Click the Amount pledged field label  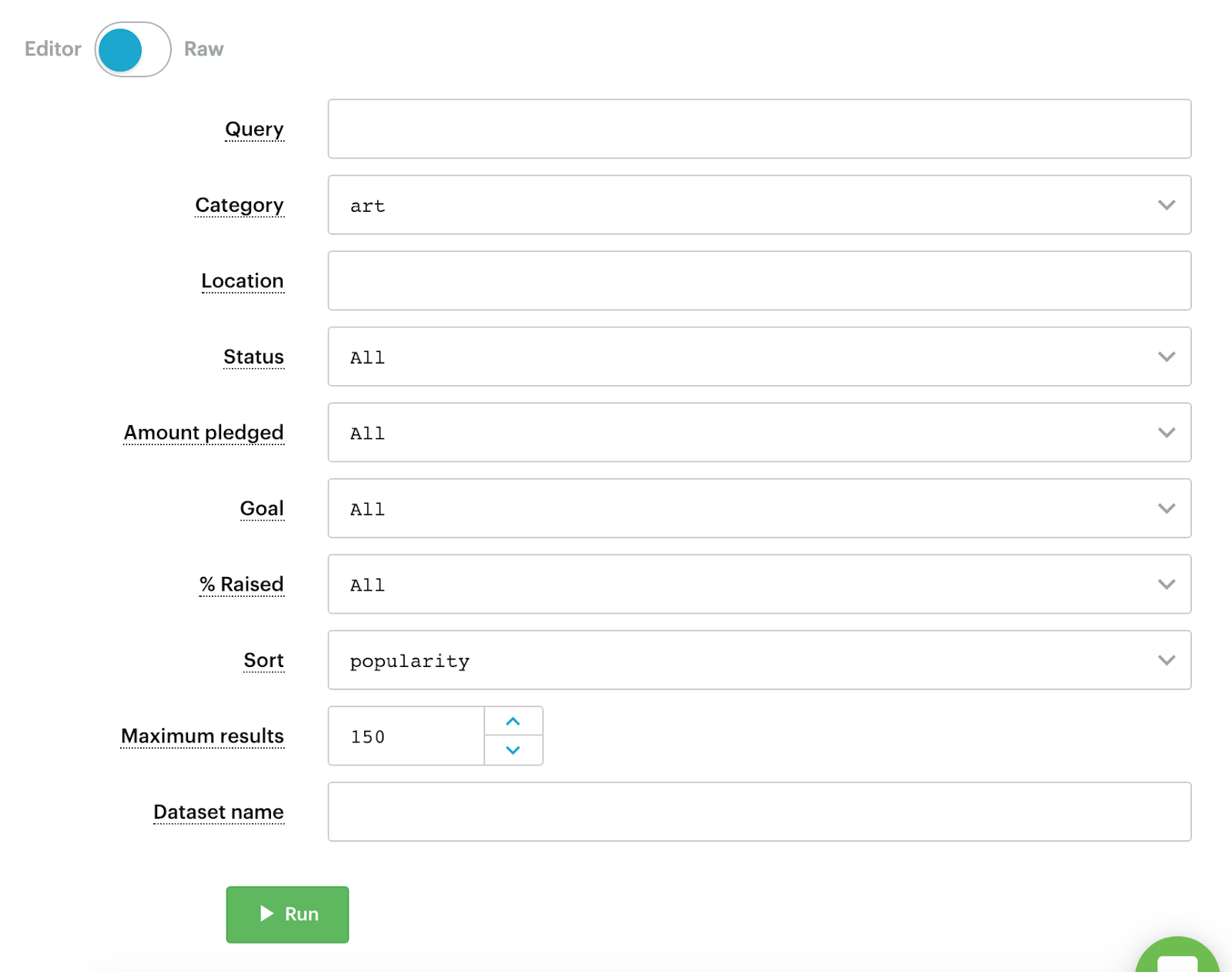pos(204,433)
